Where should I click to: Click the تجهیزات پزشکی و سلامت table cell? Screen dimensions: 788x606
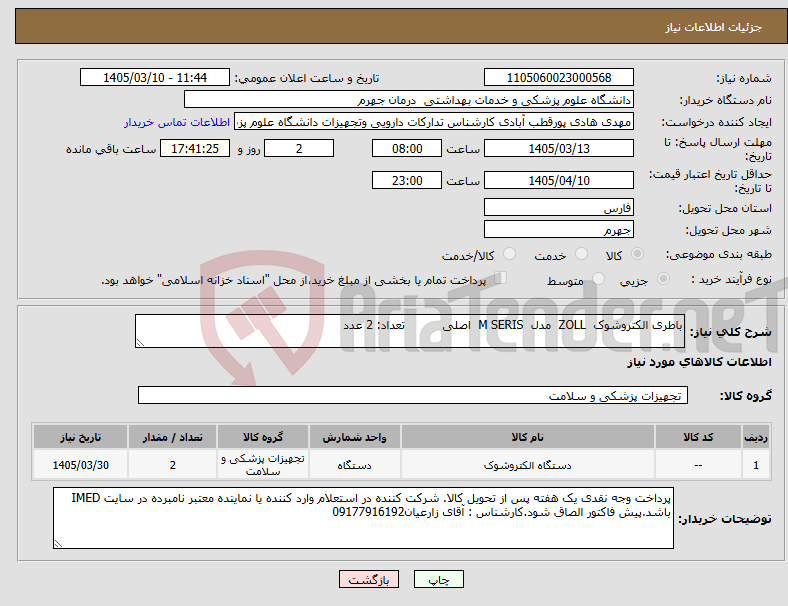click(263, 465)
